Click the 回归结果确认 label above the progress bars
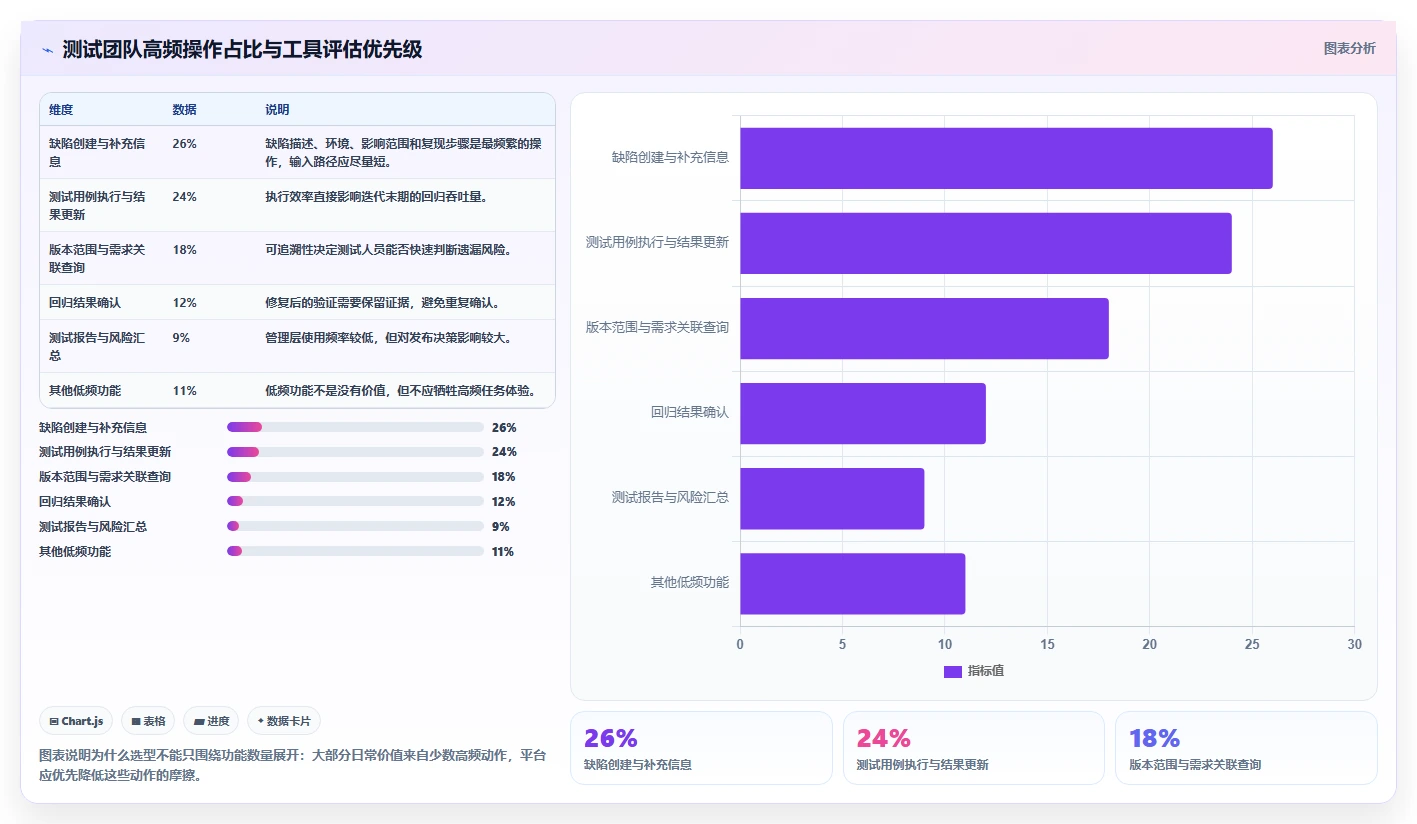 [x=75, y=502]
